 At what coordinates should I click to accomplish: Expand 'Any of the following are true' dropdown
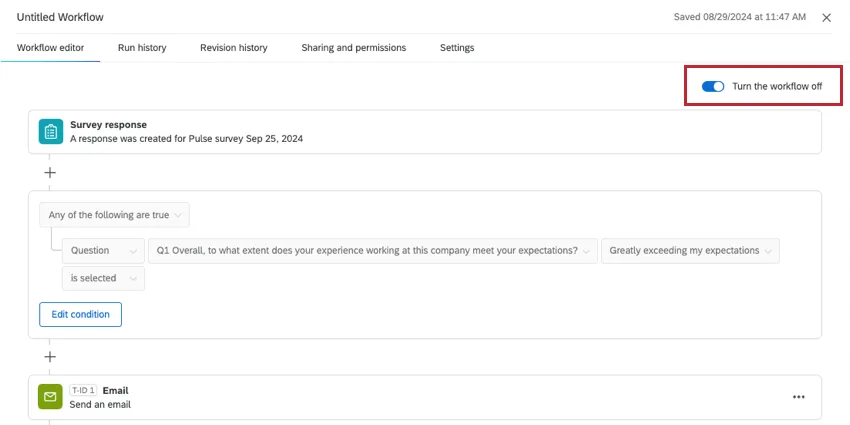click(x=114, y=215)
